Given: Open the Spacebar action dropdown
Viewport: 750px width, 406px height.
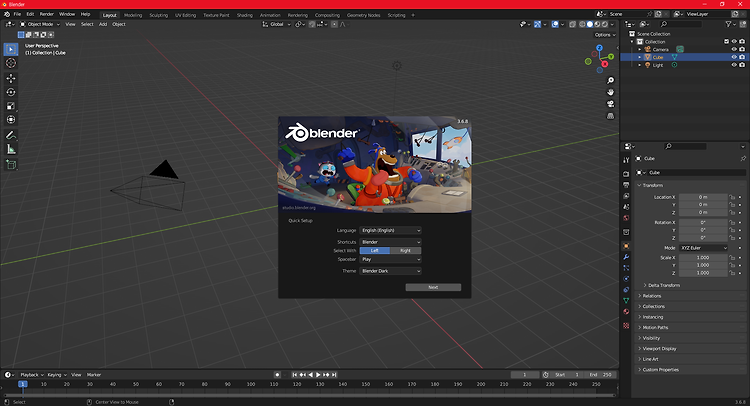Looking at the screenshot, I should (390, 259).
